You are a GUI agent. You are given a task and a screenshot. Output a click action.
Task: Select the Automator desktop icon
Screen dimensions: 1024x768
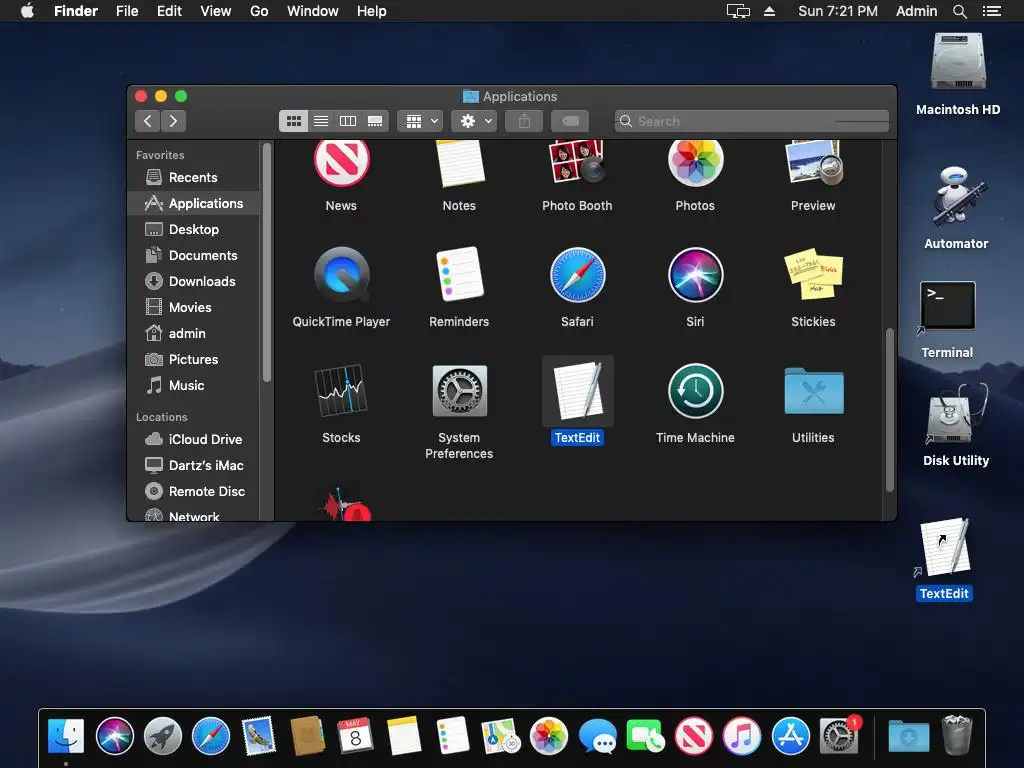point(957,196)
